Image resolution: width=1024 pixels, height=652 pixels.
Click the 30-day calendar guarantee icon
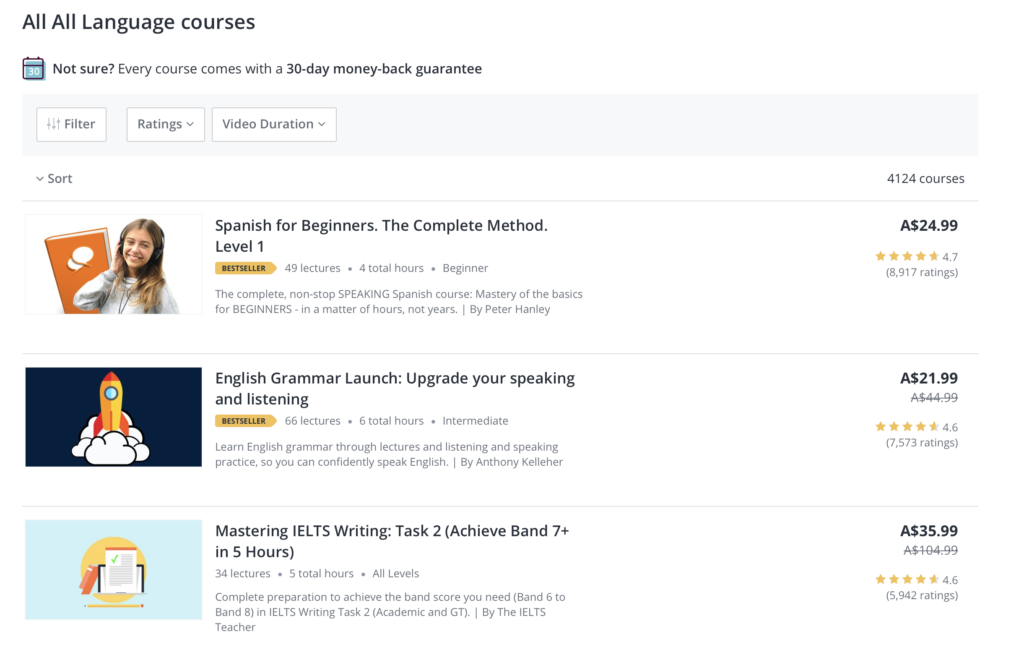(x=33, y=68)
